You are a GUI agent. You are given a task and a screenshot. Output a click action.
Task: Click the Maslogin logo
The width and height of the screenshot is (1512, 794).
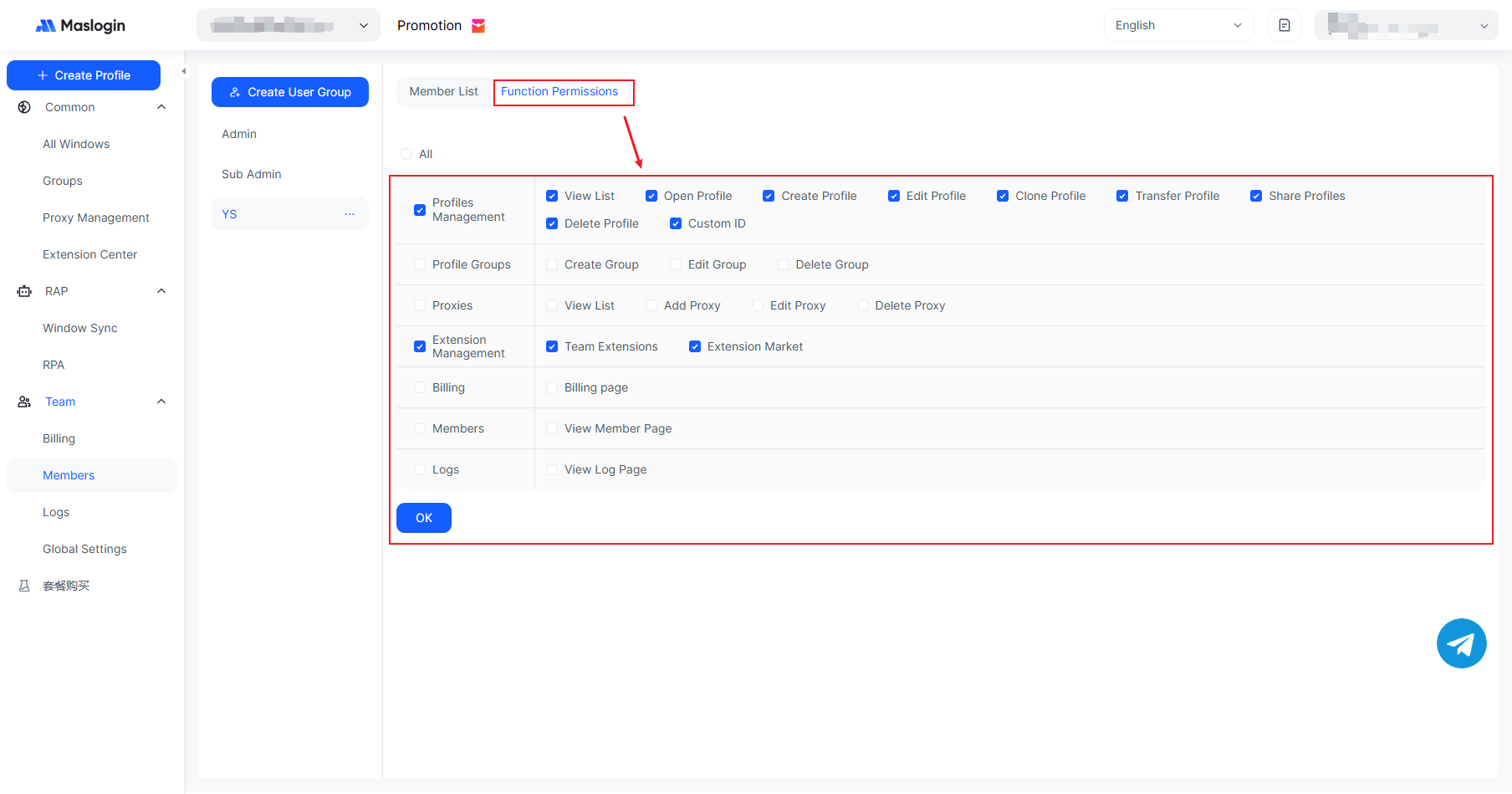point(80,26)
